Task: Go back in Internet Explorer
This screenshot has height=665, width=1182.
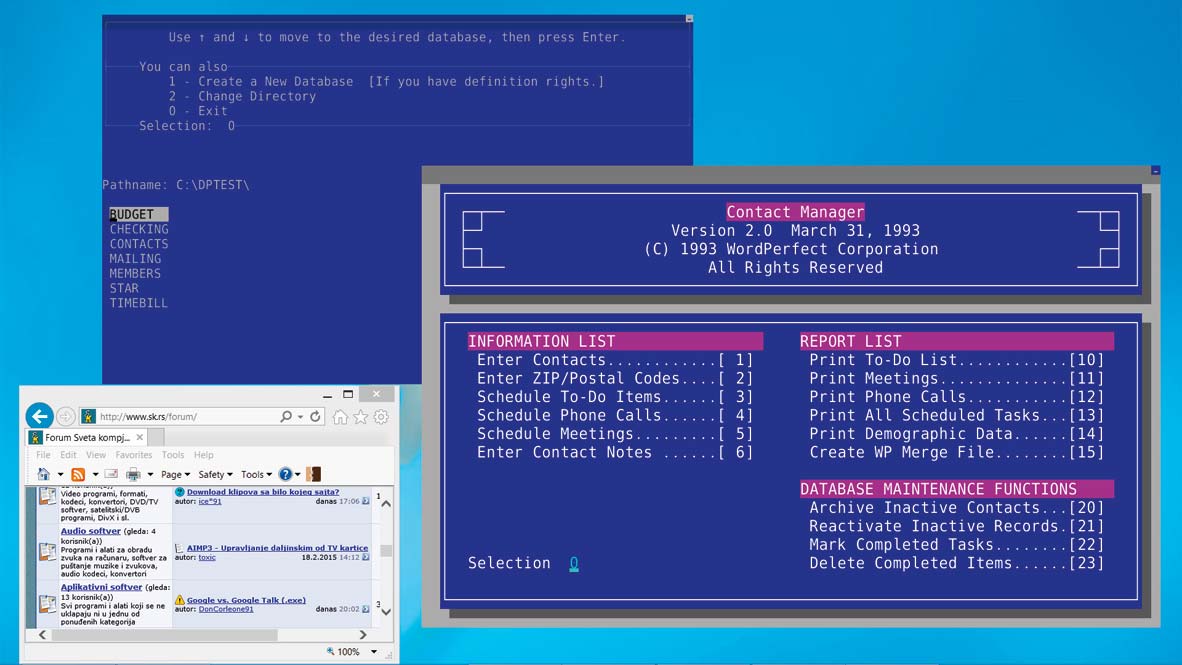Action: (x=40, y=415)
